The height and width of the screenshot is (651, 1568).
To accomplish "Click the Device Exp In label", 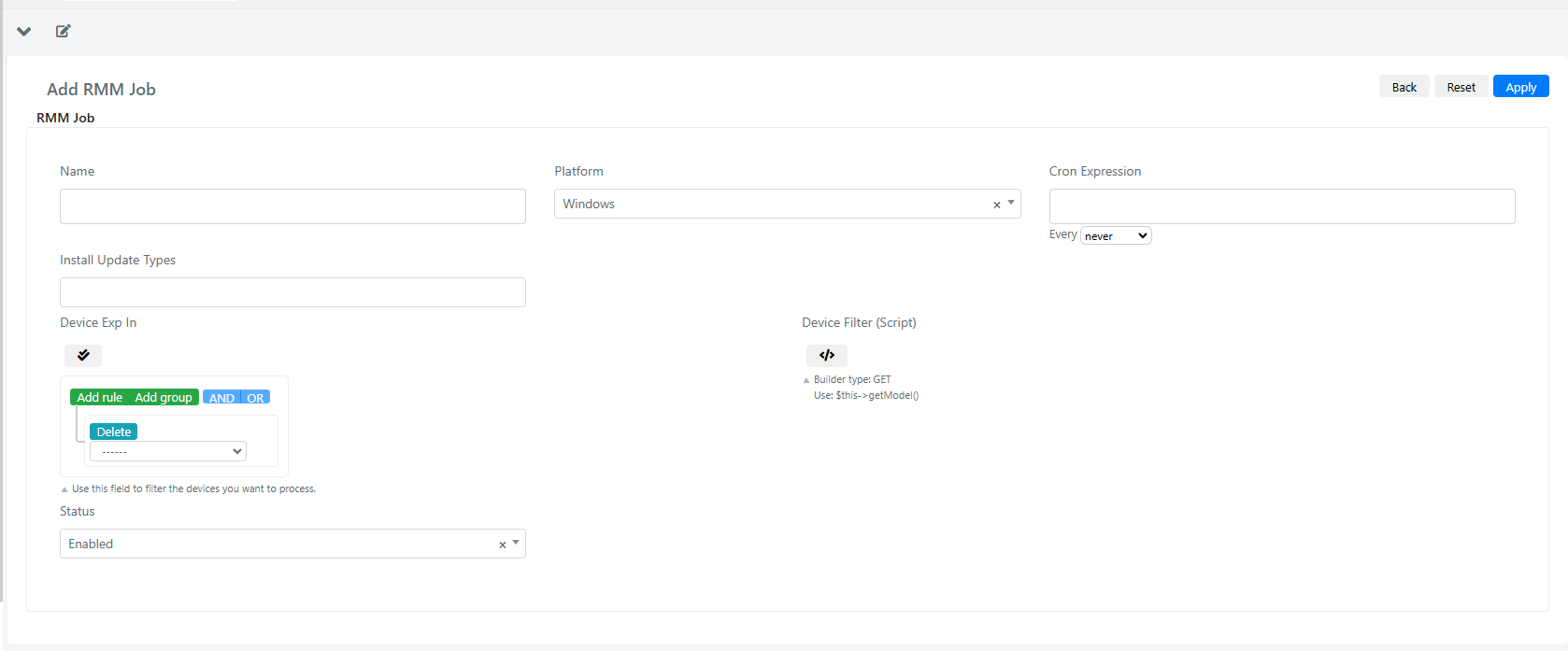I will (98, 322).
